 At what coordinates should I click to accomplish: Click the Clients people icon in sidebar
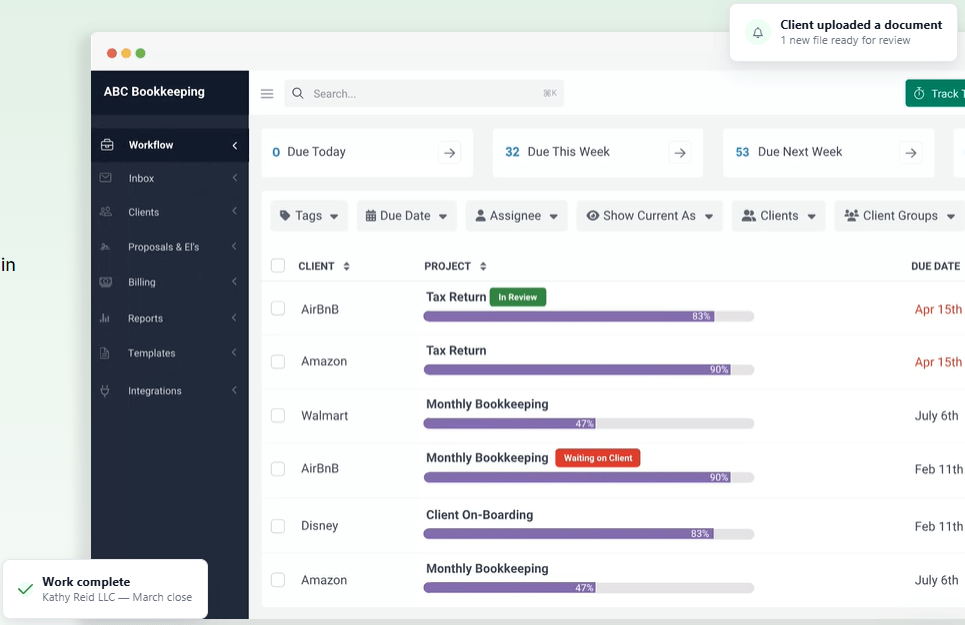106,212
